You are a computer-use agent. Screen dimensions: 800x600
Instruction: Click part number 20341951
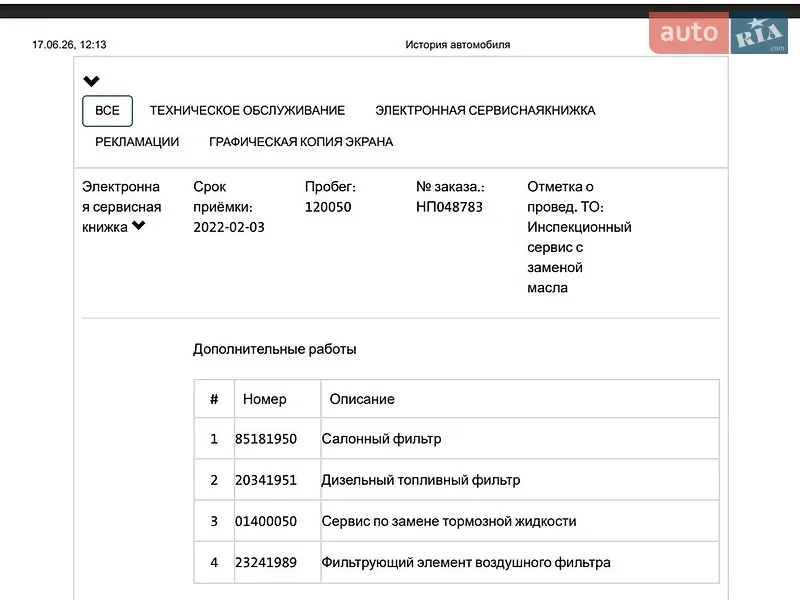[266, 480]
